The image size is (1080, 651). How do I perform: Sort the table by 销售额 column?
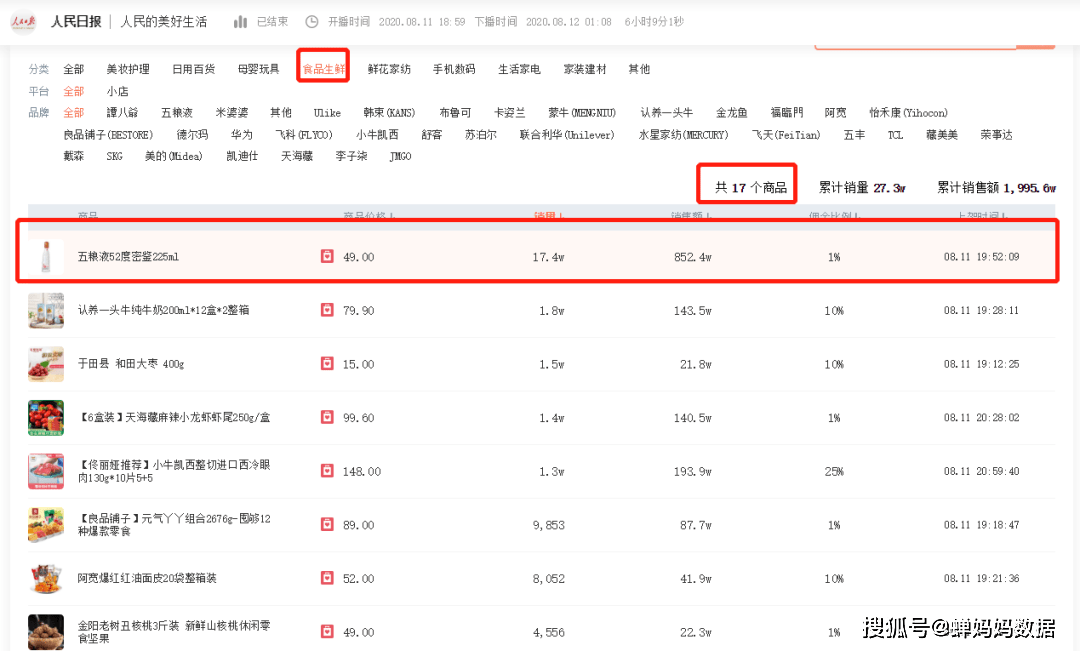(691, 215)
